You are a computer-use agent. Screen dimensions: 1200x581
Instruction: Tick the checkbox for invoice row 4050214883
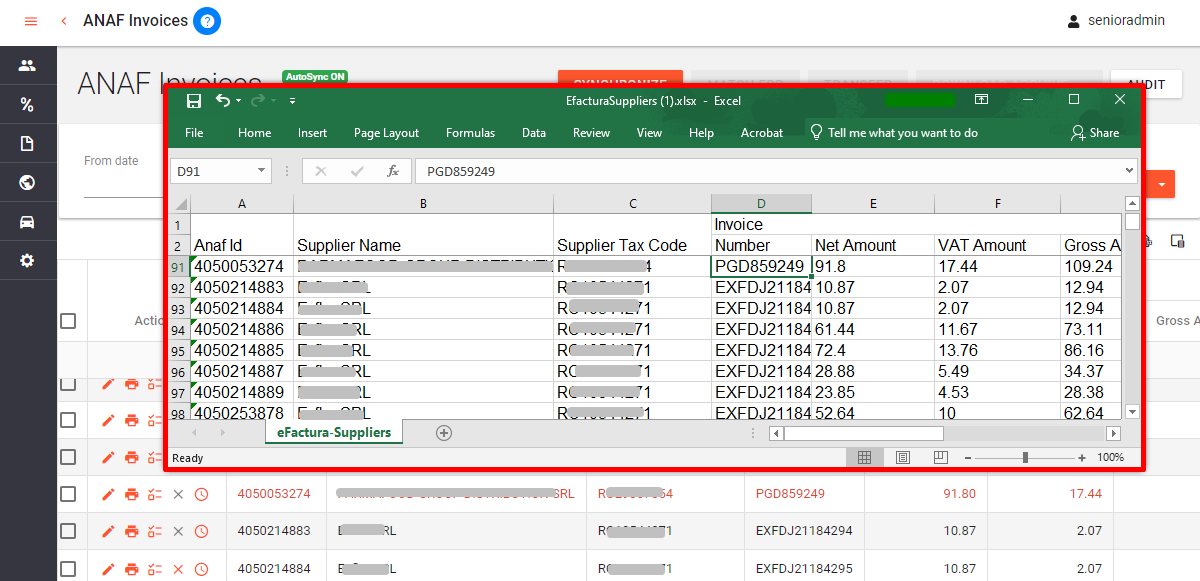coord(68,531)
